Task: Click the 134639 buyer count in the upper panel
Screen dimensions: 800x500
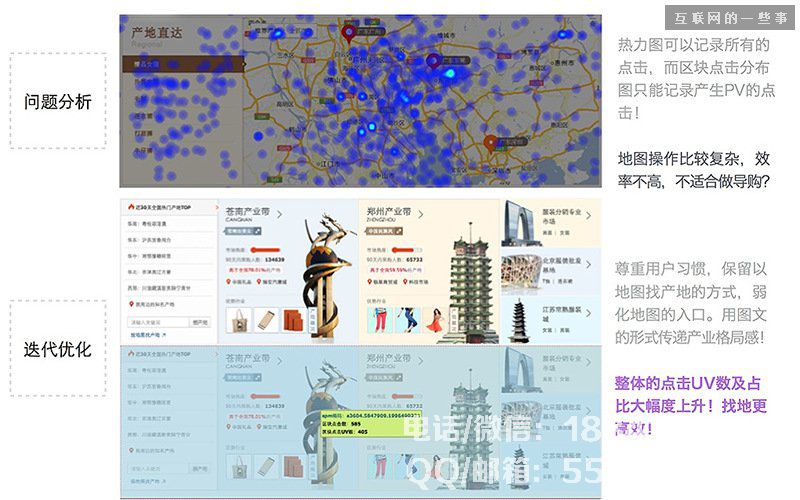Action: (x=274, y=260)
